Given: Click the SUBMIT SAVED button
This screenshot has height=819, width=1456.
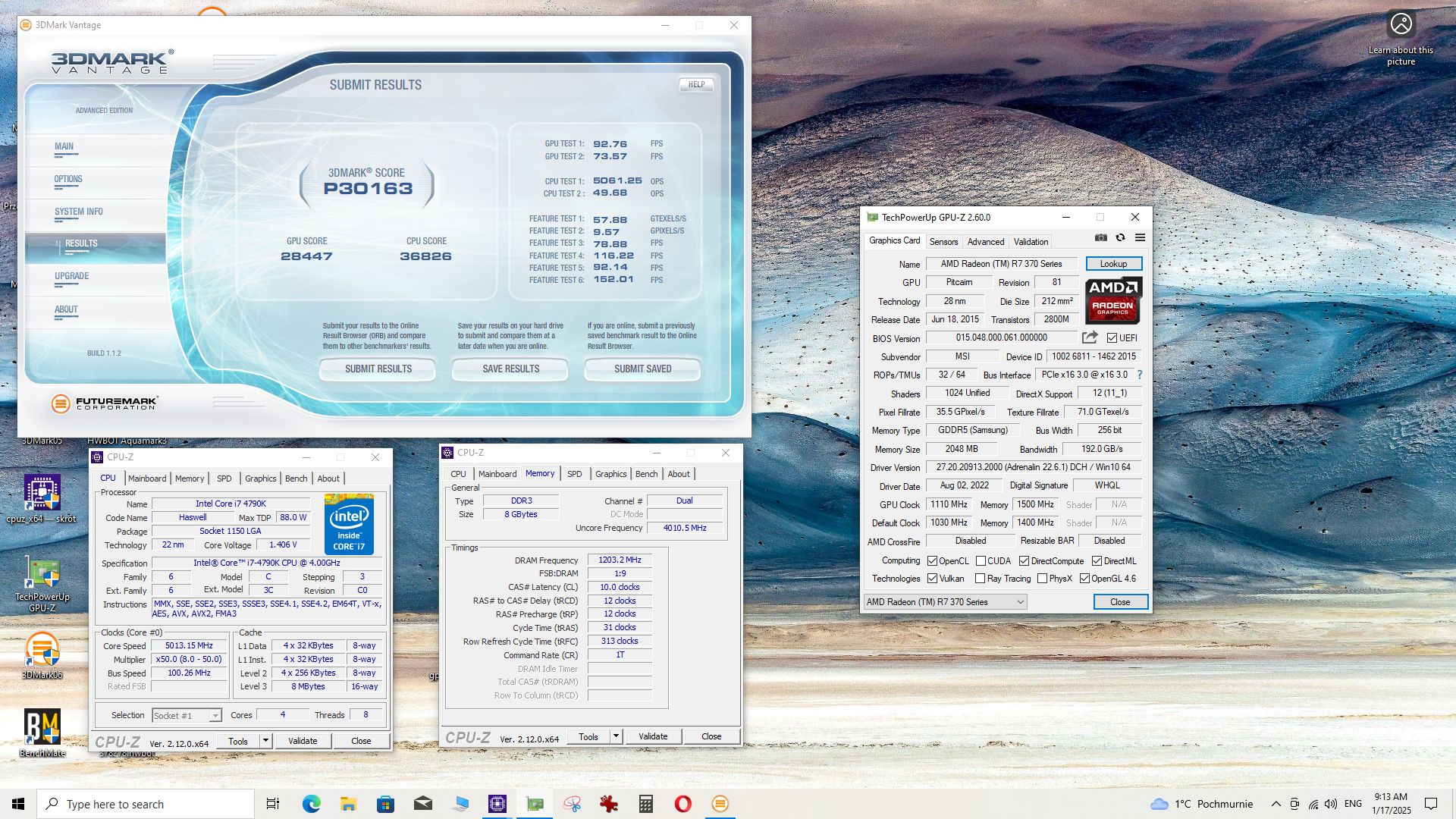Looking at the screenshot, I should (x=642, y=369).
